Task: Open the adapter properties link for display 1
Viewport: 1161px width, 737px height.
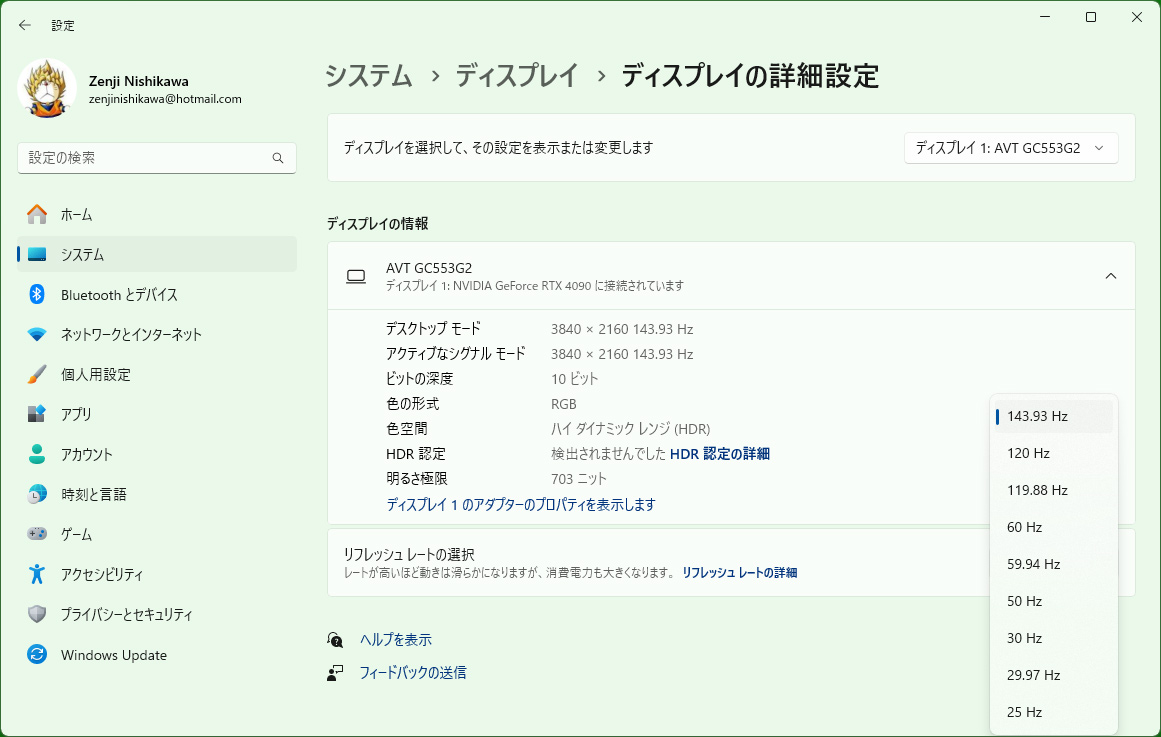Action: pos(521,505)
